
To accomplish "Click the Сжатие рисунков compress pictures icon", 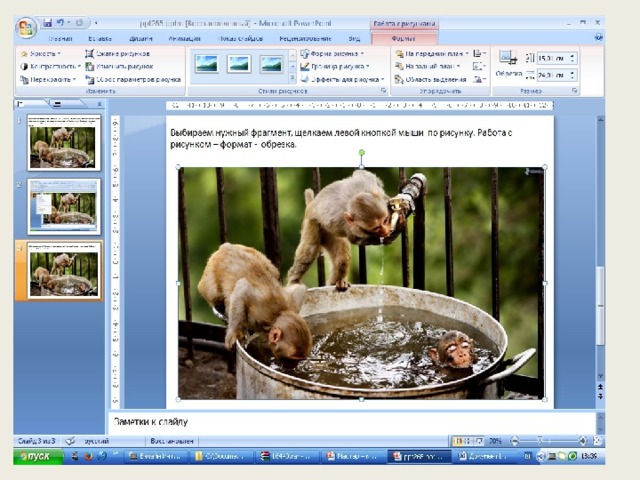I will coord(89,53).
